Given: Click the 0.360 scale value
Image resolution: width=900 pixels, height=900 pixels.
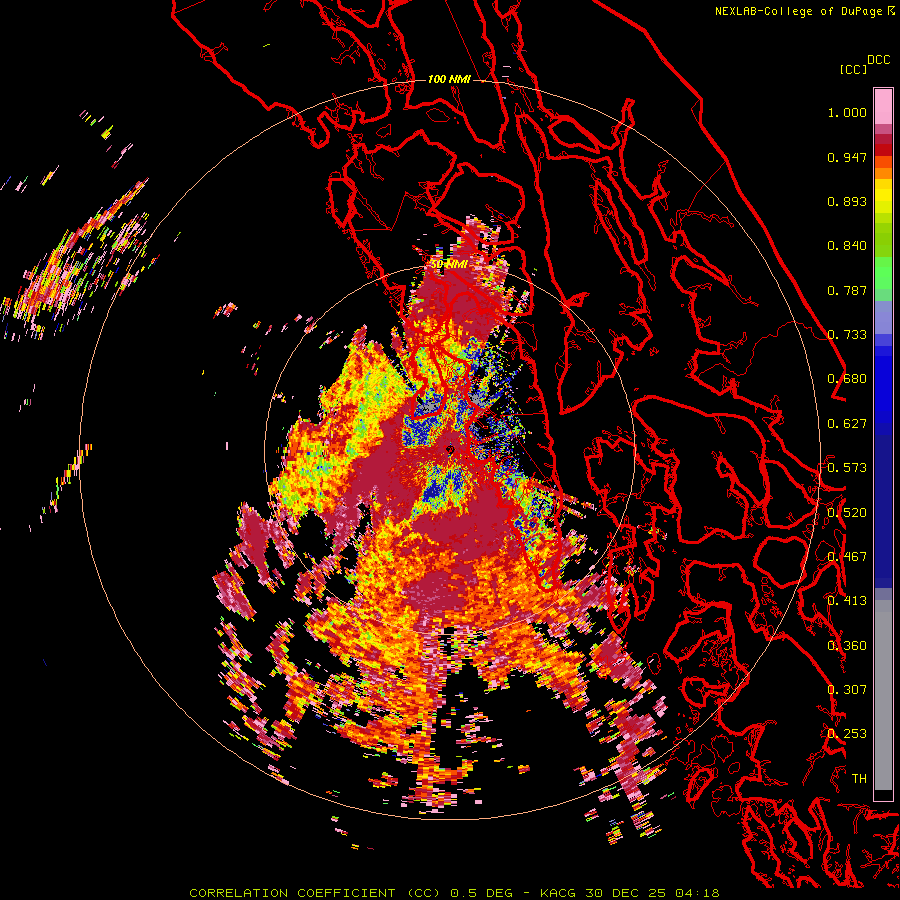Looking at the screenshot, I should [847, 646].
